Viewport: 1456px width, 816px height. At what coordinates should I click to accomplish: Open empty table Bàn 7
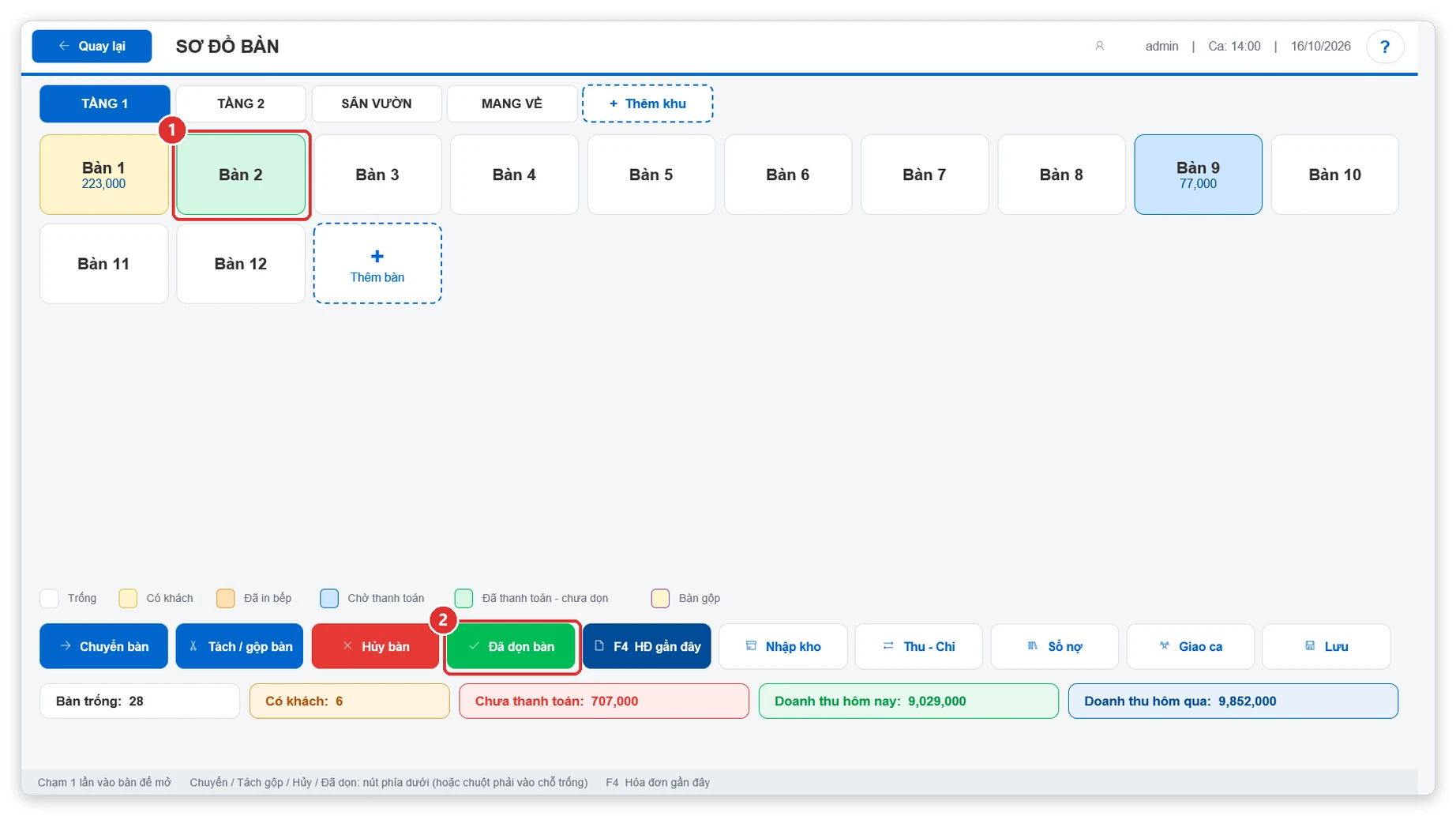(925, 175)
